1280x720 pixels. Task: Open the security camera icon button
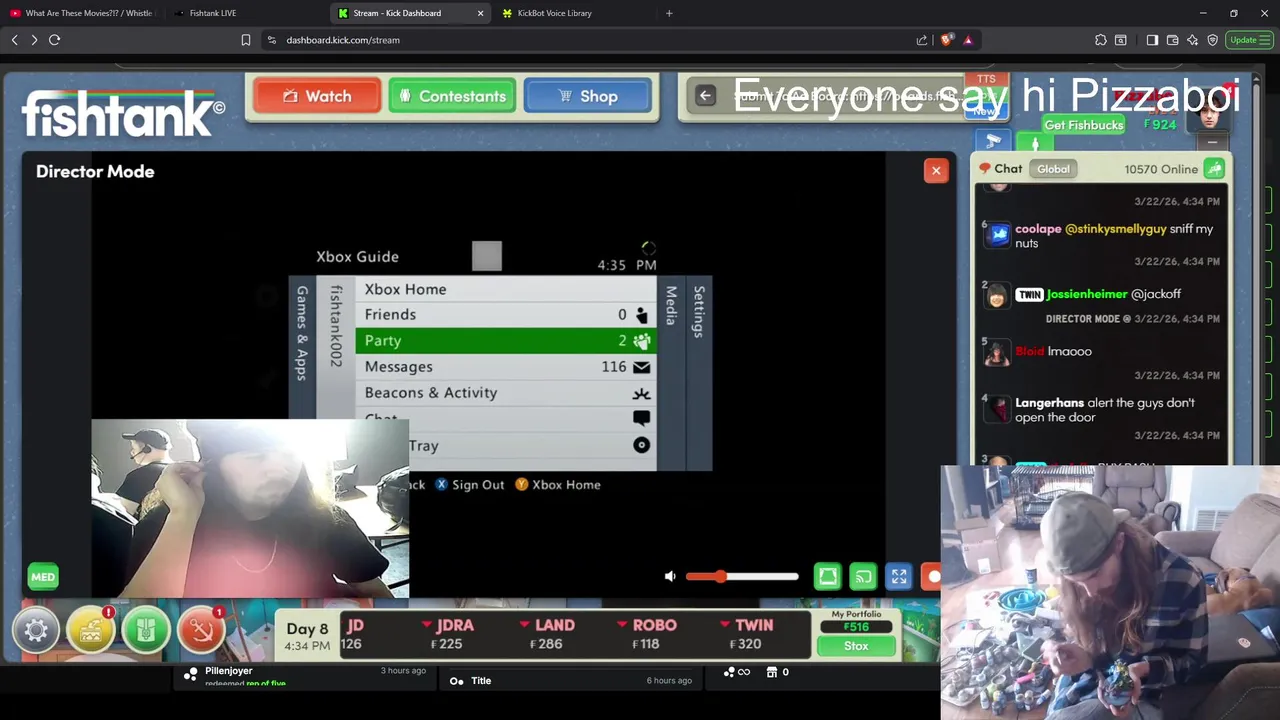(x=993, y=142)
